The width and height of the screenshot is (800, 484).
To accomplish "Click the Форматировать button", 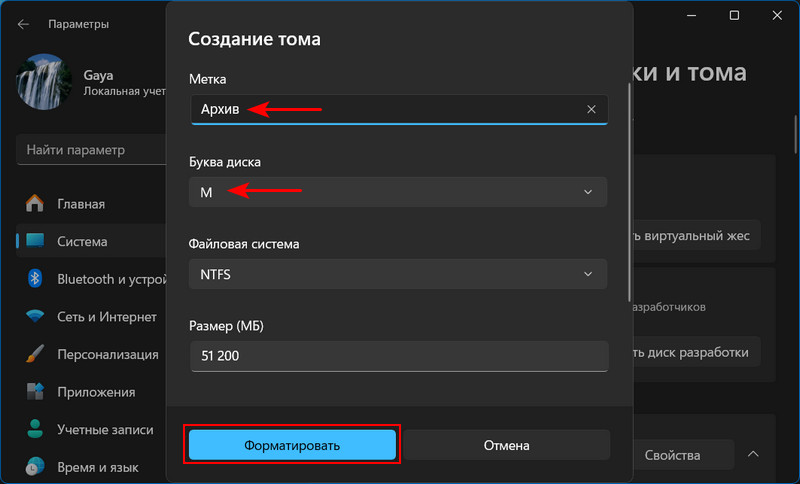I will (x=292, y=445).
